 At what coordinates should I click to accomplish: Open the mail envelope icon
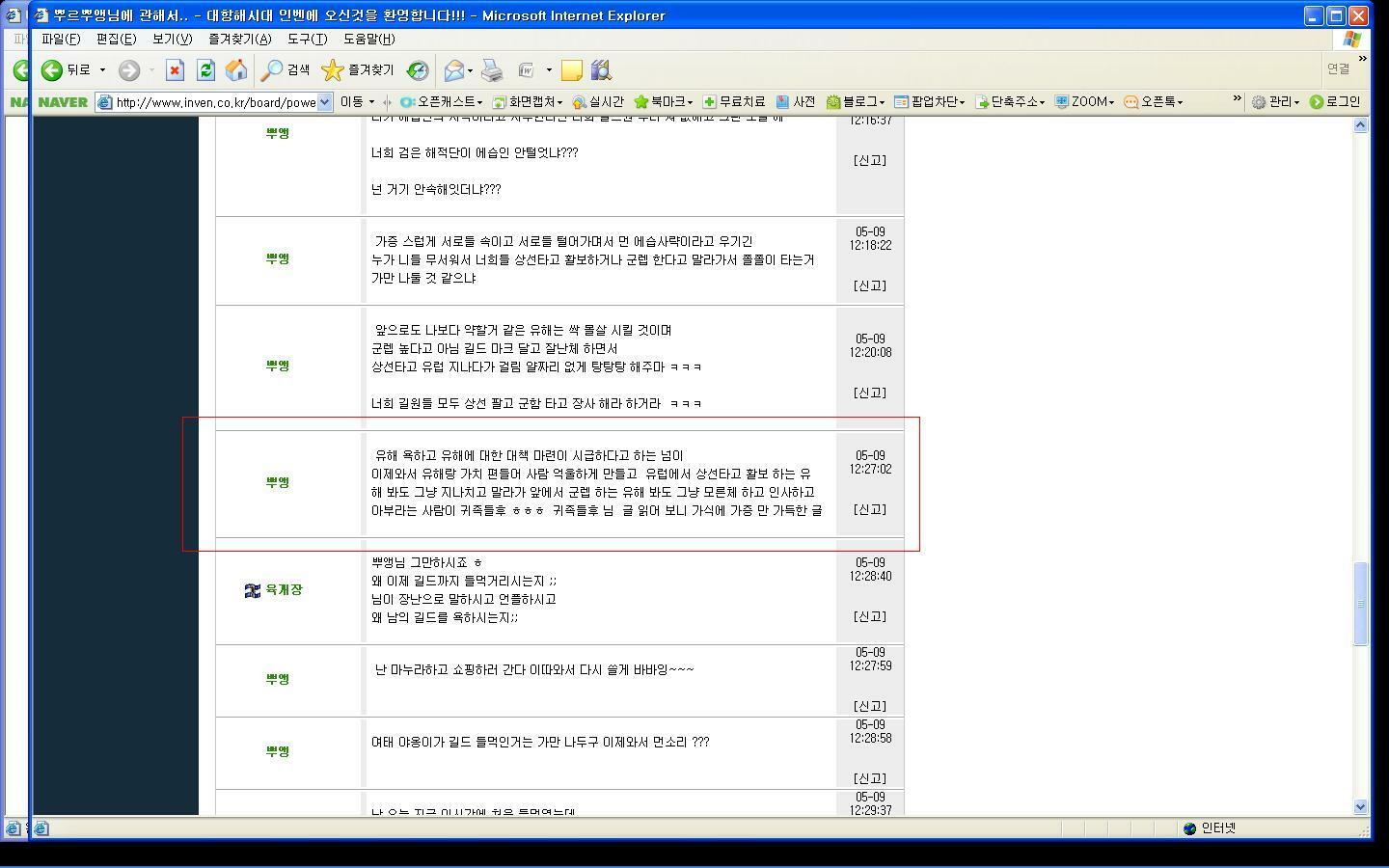(x=453, y=69)
